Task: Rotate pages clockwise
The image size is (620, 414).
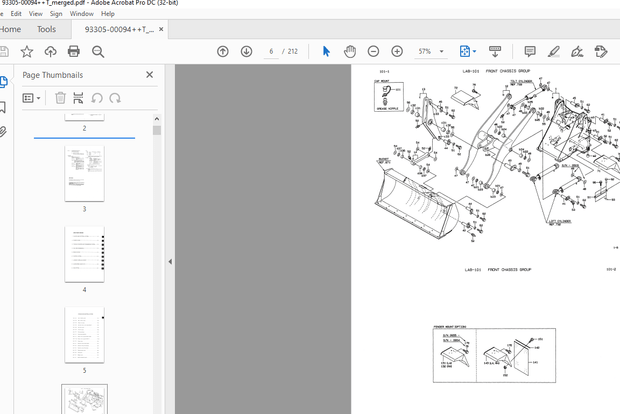Action: click(115, 98)
